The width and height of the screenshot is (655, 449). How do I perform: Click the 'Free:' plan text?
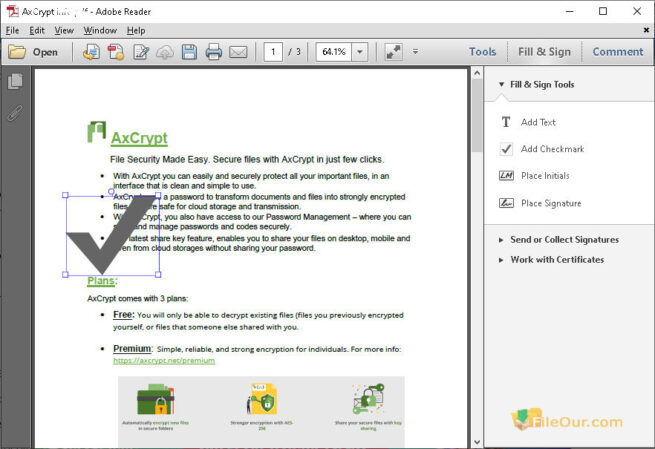pos(124,315)
